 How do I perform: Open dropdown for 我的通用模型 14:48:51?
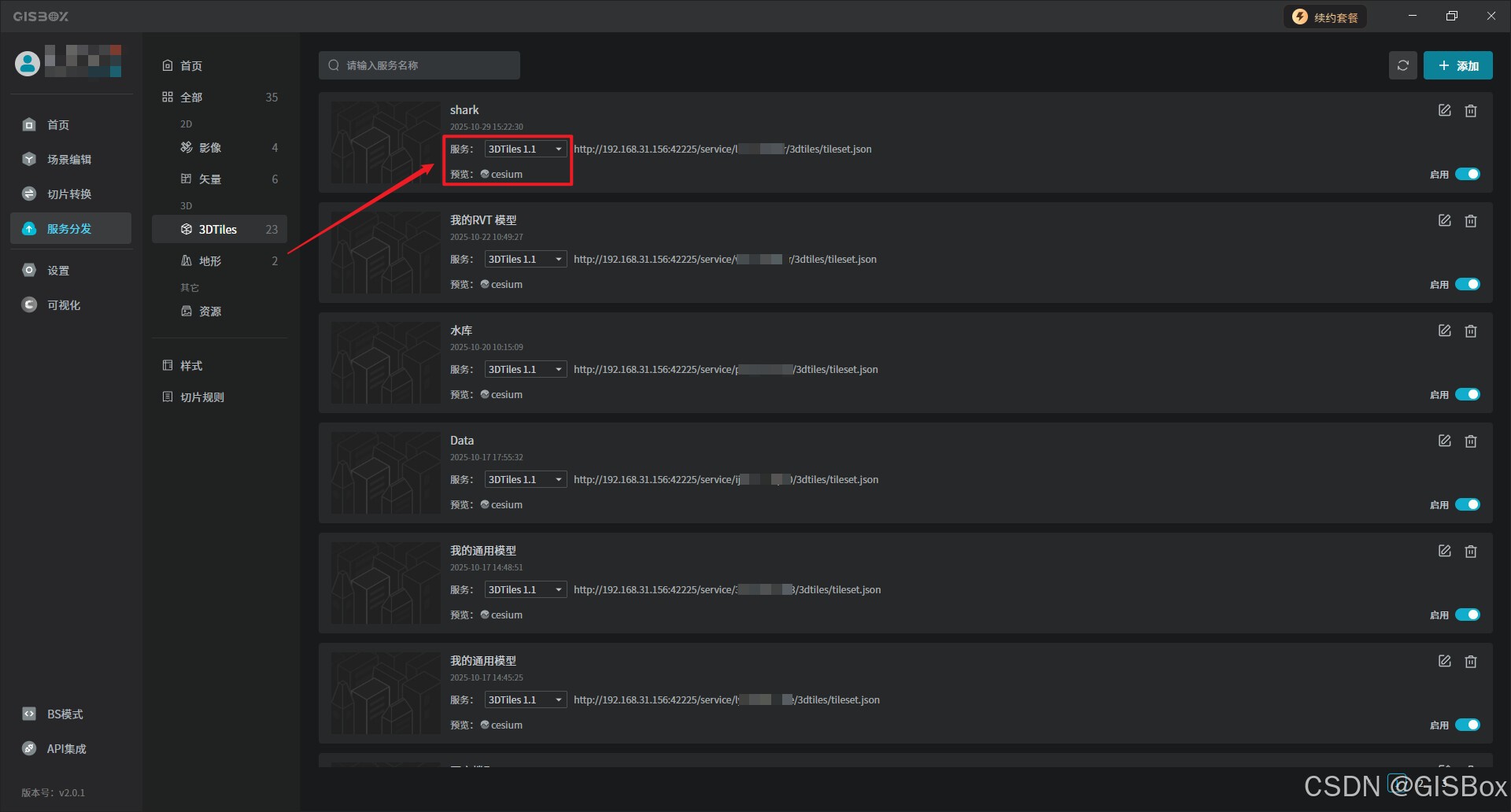tap(526, 589)
